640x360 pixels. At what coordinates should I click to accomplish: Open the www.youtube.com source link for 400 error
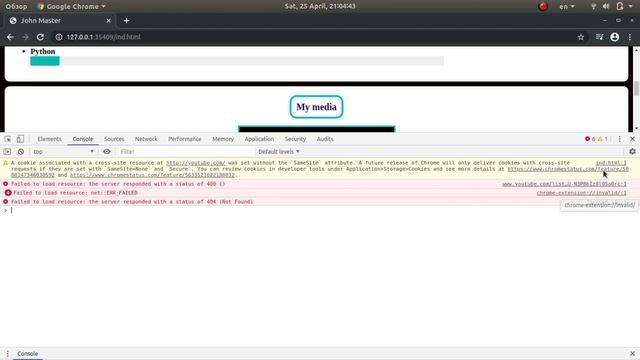tap(564, 184)
